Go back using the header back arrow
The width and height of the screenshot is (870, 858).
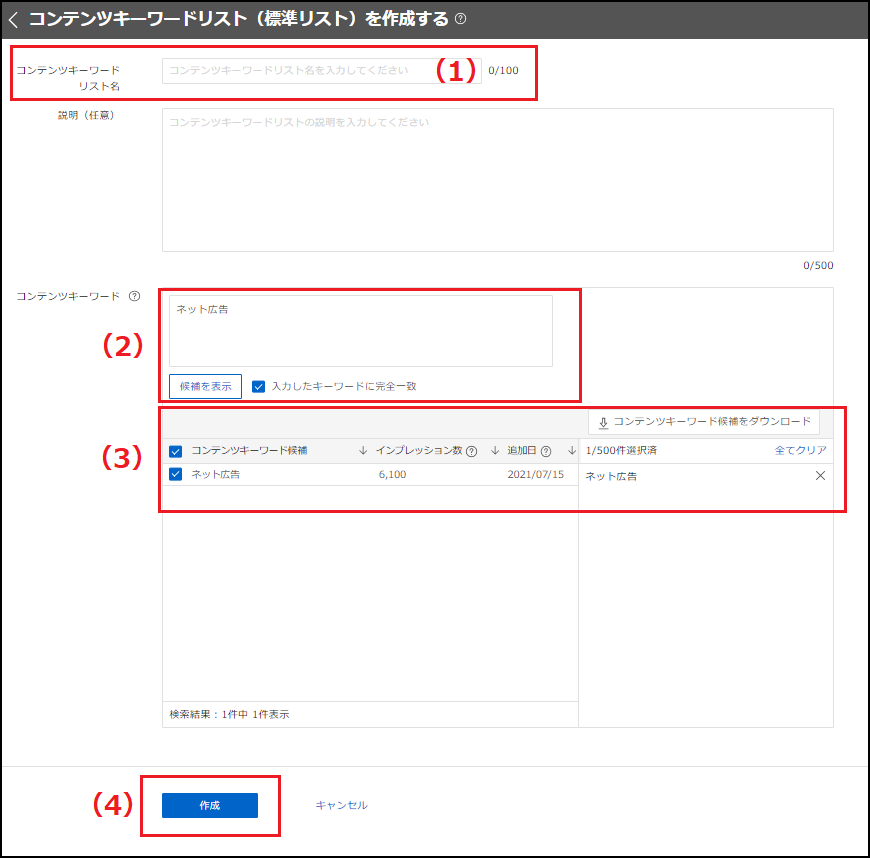14,20
